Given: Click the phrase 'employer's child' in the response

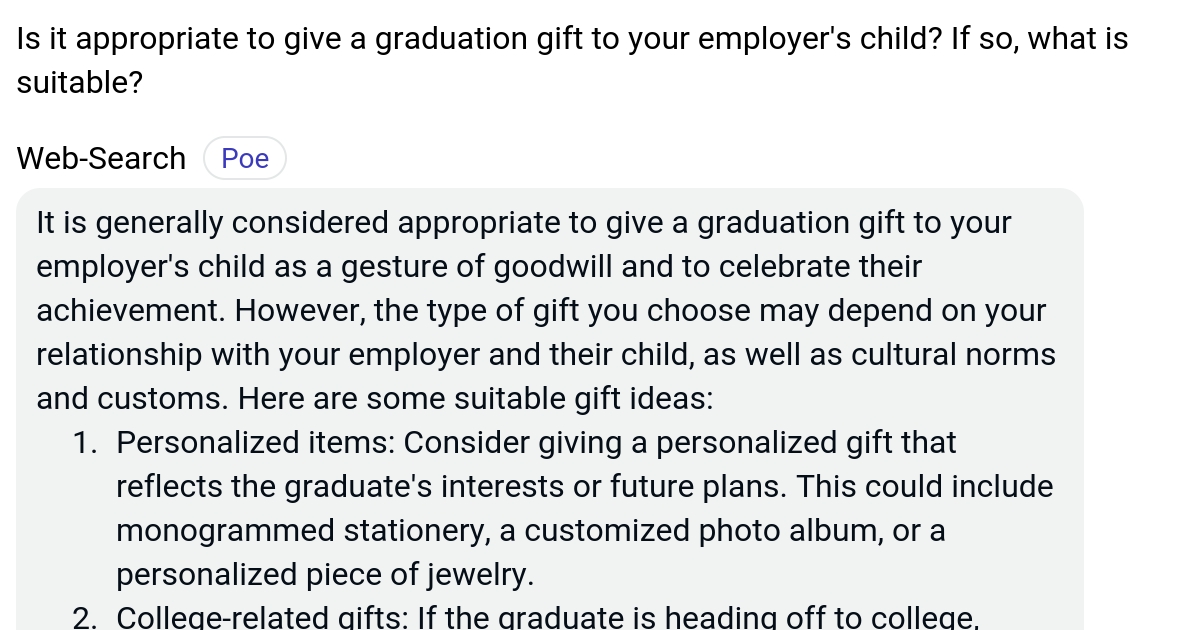Looking at the screenshot, I should click(150, 266).
